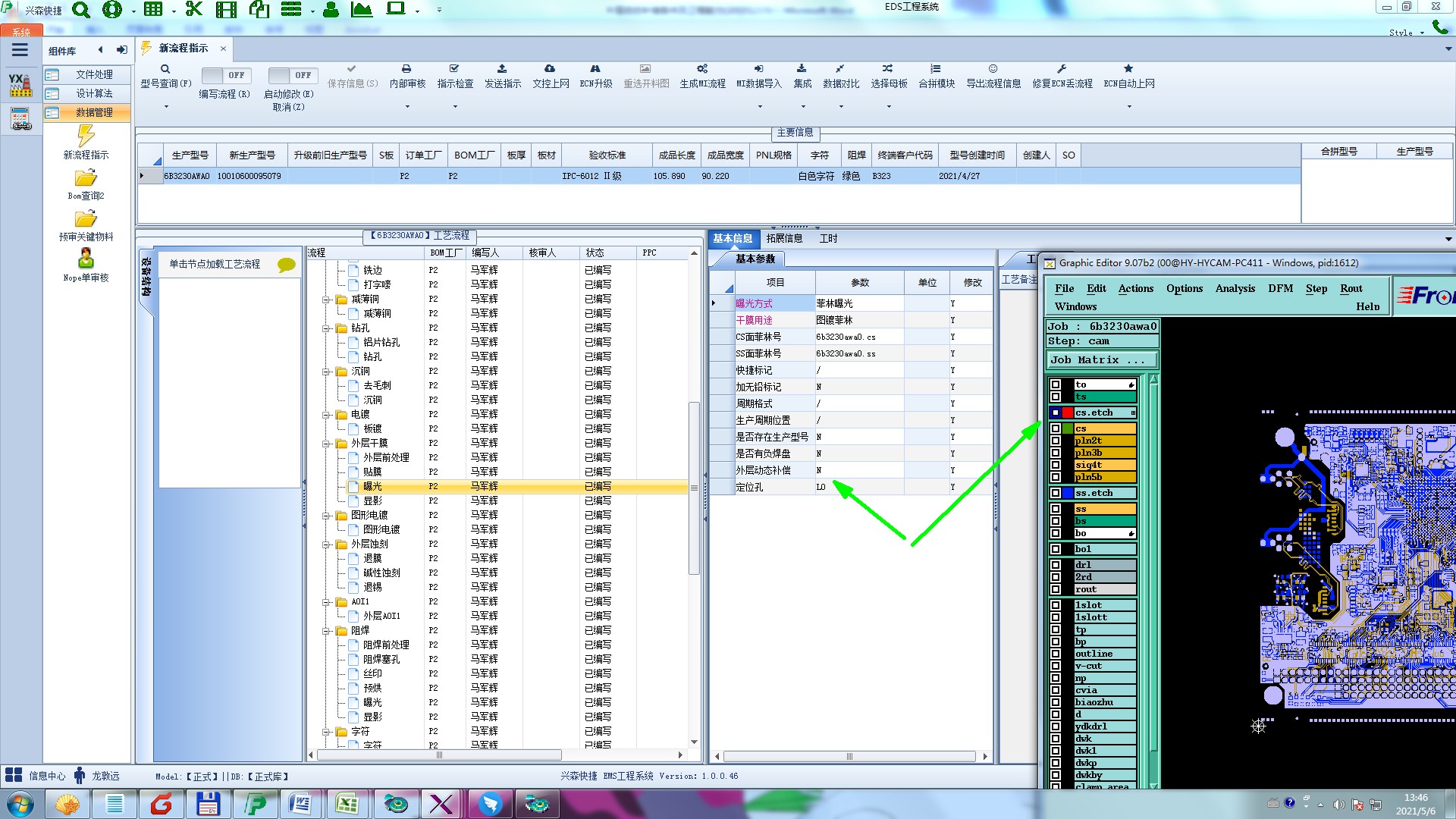Click the 修复ECN丢流程 wrench icon
The height and width of the screenshot is (819, 1456).
coord(1062,69)
